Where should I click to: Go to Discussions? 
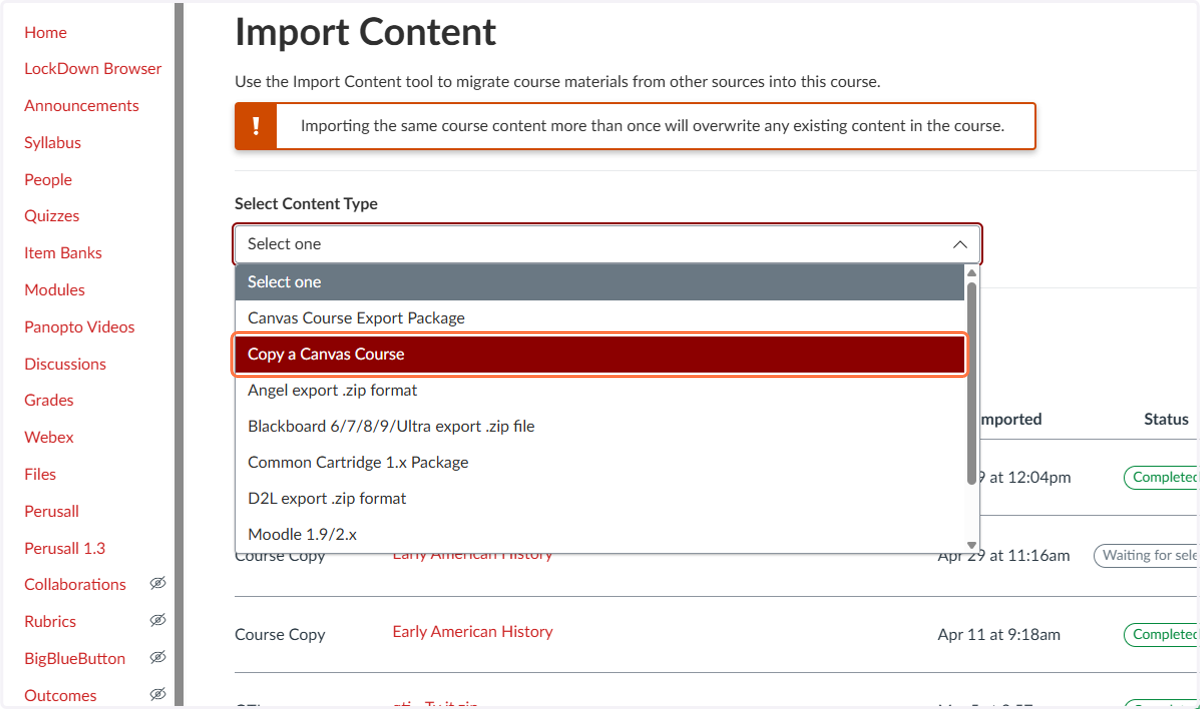click(x=65, y=364)
